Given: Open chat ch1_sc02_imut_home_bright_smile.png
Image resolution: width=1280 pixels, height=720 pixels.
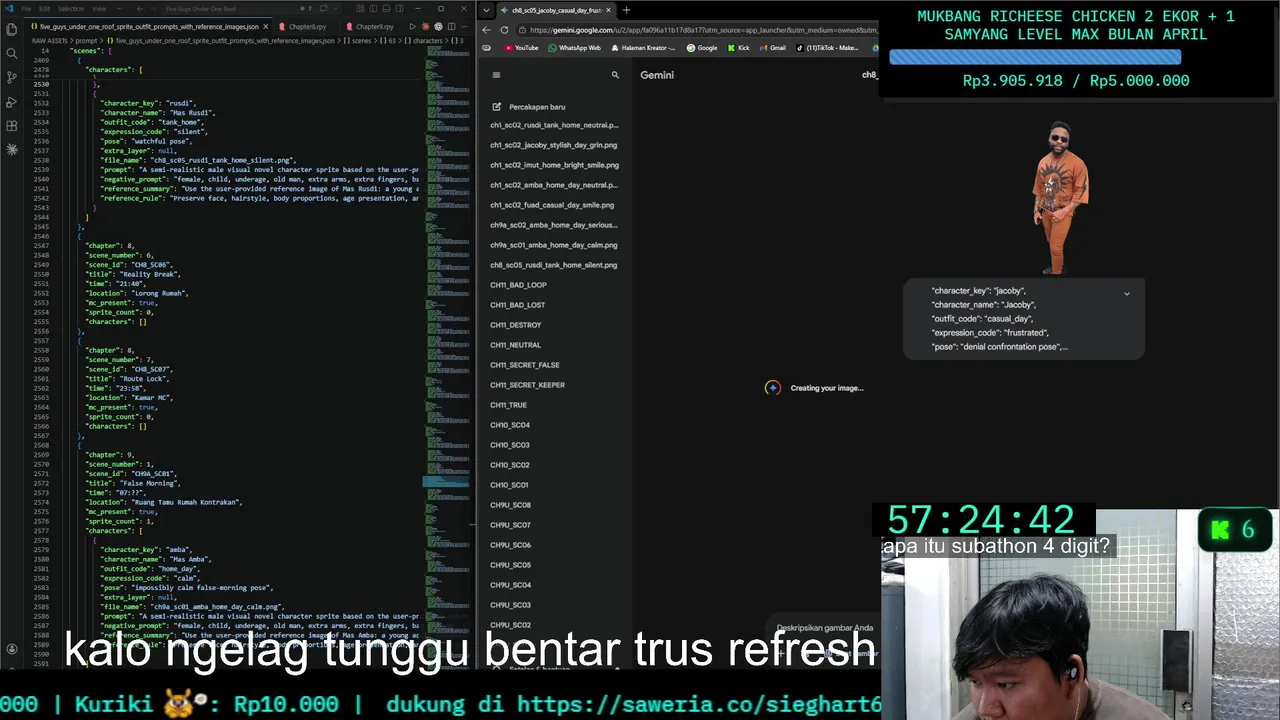Looking at the screenshot, I should pos(554,165).
